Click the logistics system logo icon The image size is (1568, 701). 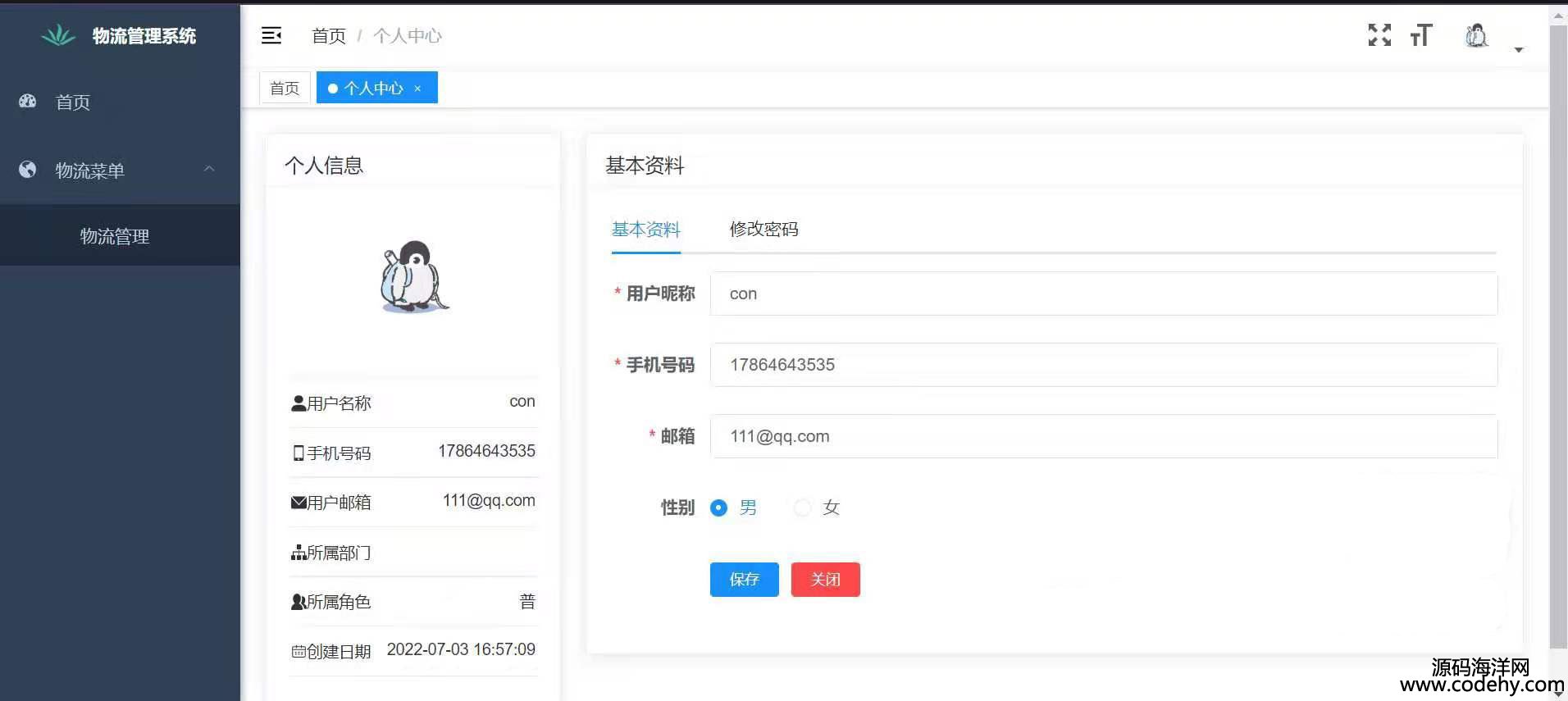(58, 35)
